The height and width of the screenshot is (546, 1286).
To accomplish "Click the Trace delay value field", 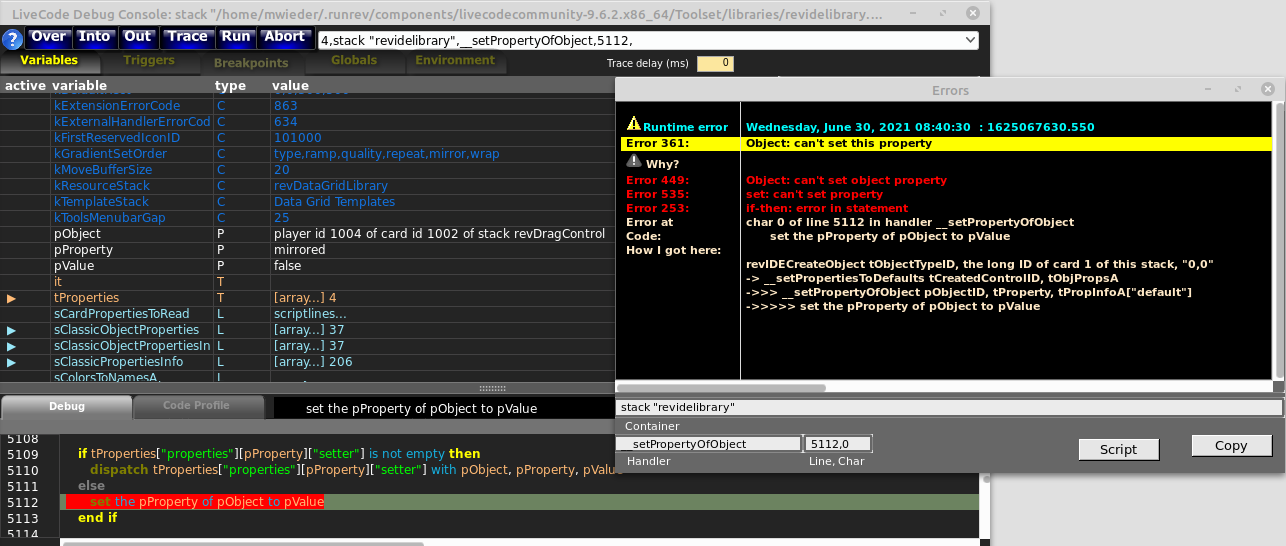I will (715, 63).
